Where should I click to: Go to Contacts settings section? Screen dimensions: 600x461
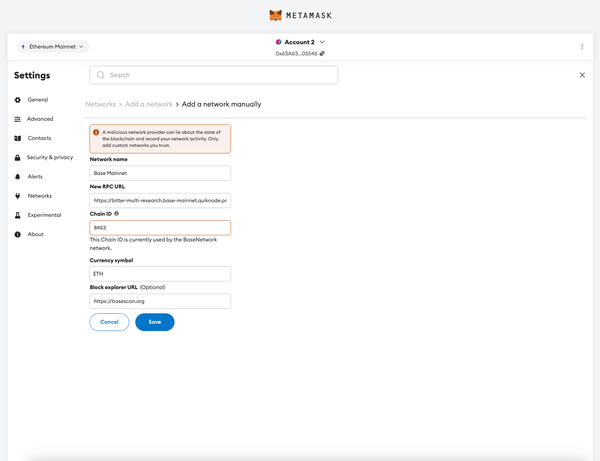pyautogui.click(x=39, y=138)
